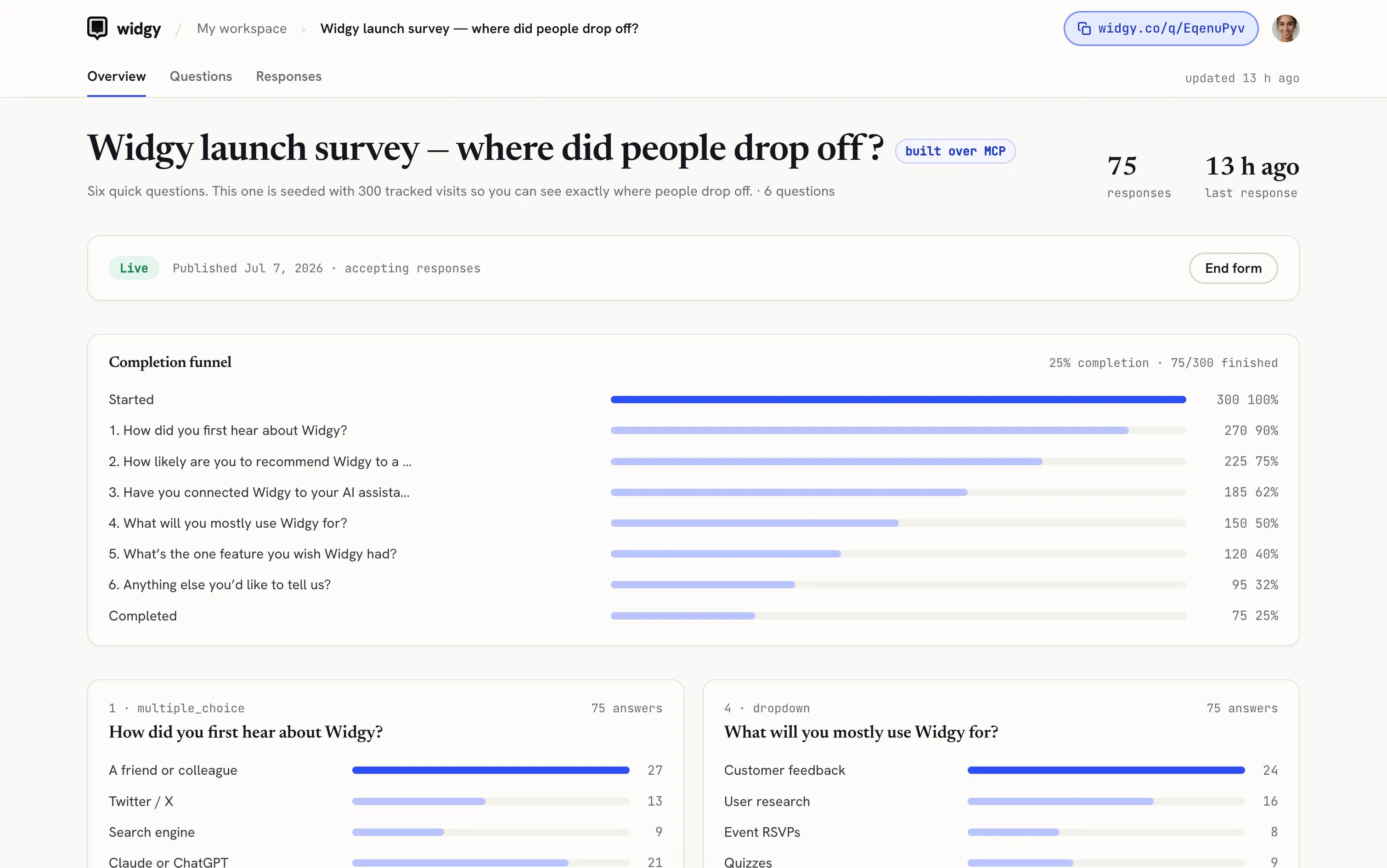The height and width of the screenshot is (868, 1387).
Task: Select funnel row 5. What's the one feature
Action: (x=693, y=554)
